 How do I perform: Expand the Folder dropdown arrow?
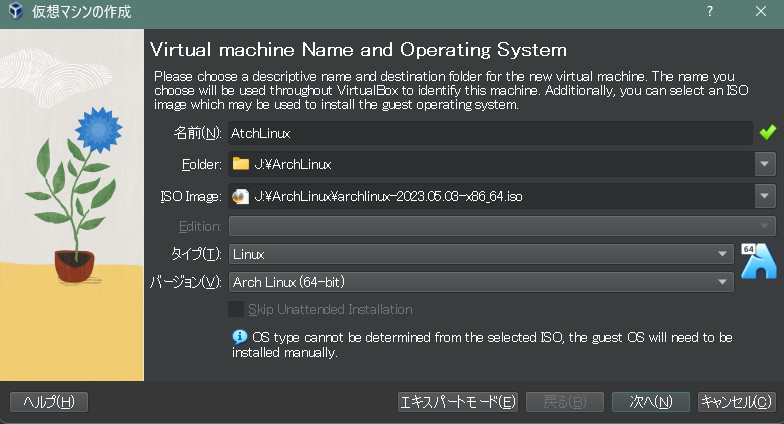click(764, 164)
